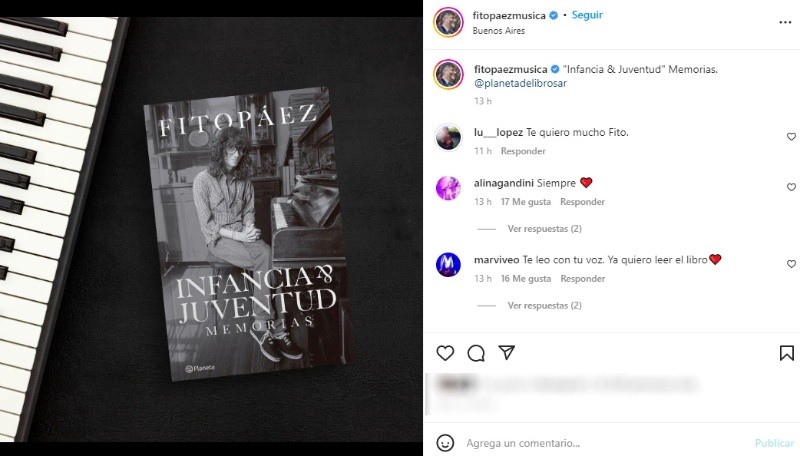Share post via paper plane icon
The width and height of the screenshot is (800, 456).
pos(507,352)
